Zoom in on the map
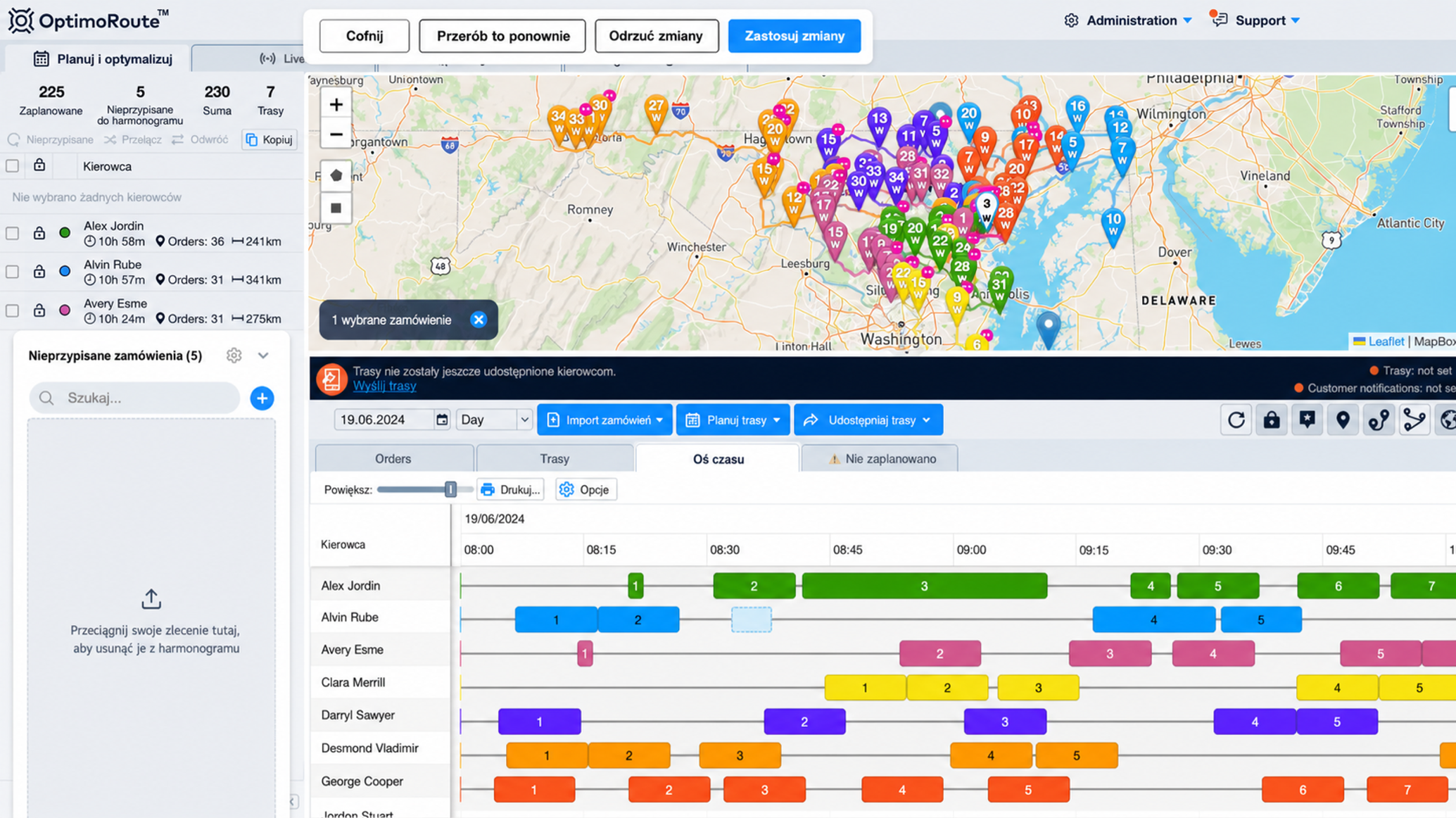This screenshot has height=818, width=1456. [336, 104]
